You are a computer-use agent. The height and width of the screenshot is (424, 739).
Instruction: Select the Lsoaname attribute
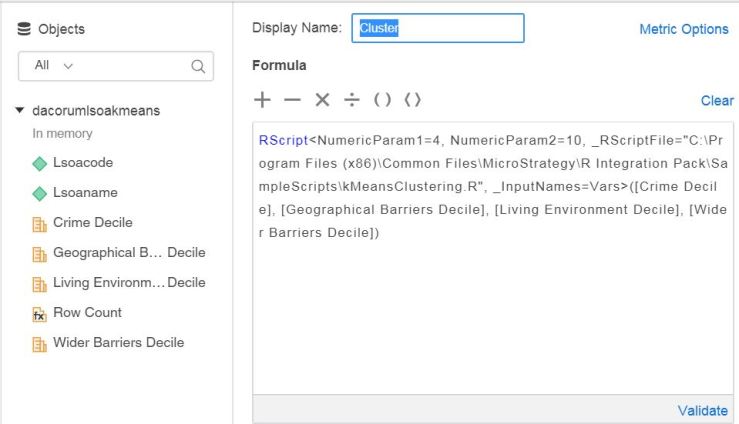[x=85, y=192]
